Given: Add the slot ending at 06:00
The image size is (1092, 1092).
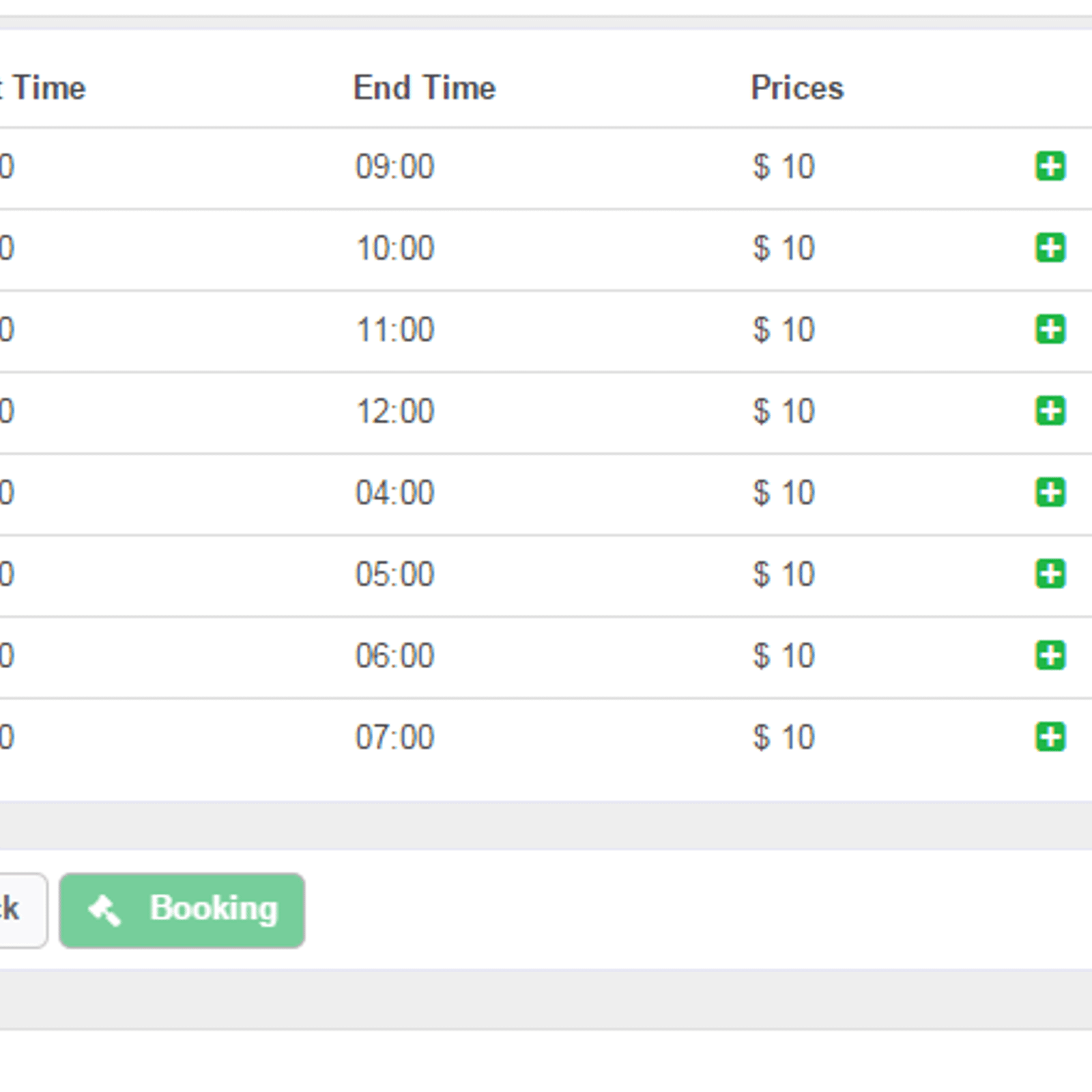Looking at the screenshot, I should pos(1050,655).
